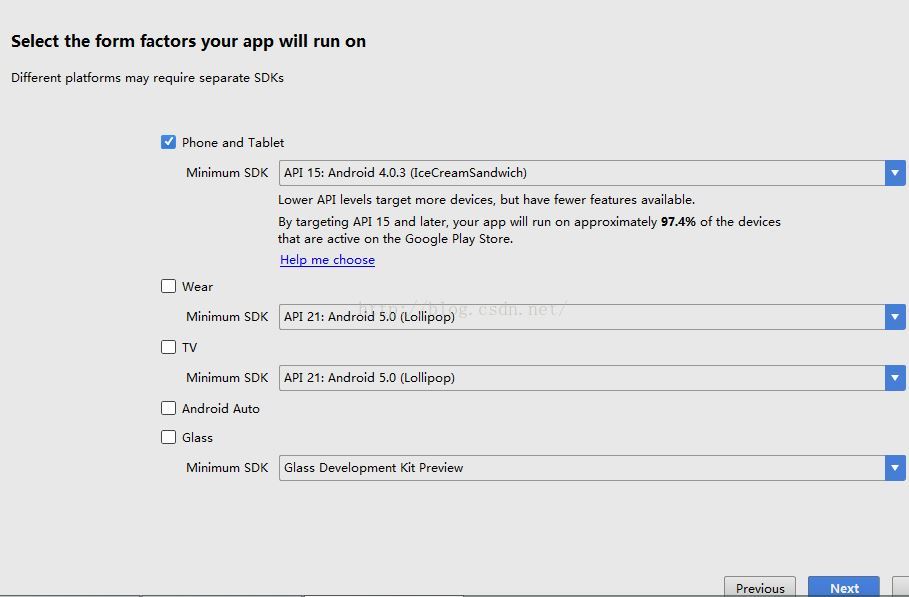Image resolution: width=909 pixels, height=597 pixels.
Task: Uncheck the Phone and Tablet checkbox
Action: click(169, 142)
